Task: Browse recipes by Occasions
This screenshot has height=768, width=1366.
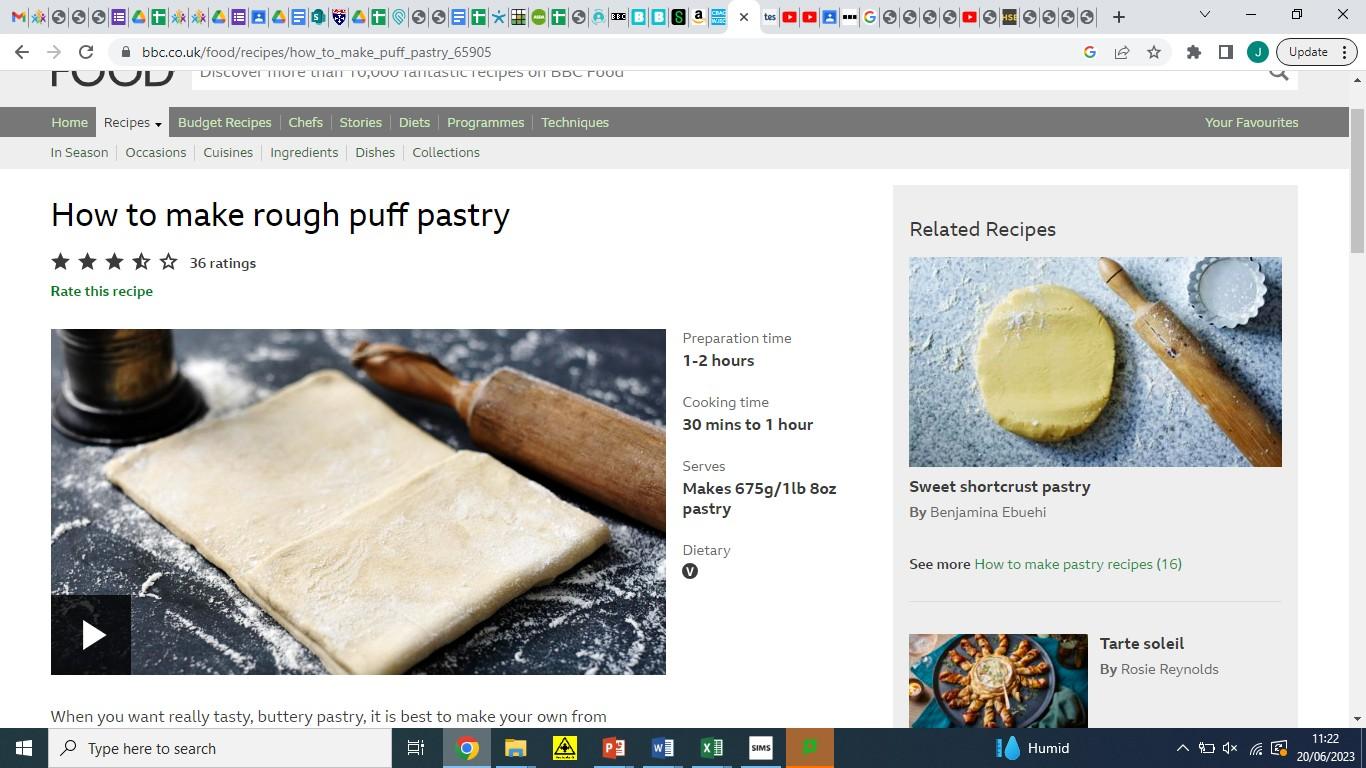Action: click(x=156, y=152)
